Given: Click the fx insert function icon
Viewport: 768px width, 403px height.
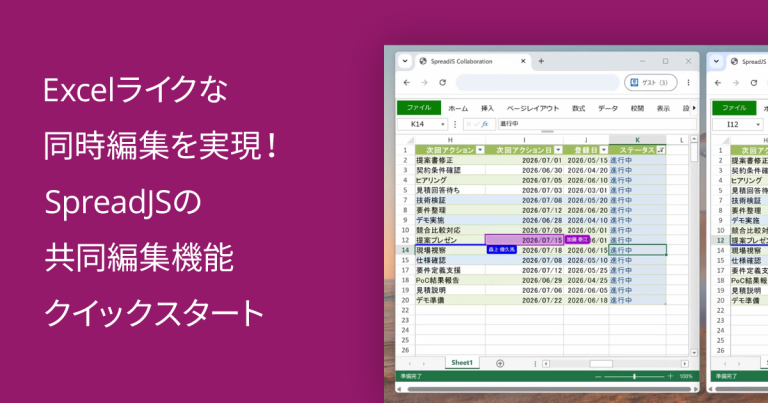Looking at the screenshot, I should click(x=485, y=124).
